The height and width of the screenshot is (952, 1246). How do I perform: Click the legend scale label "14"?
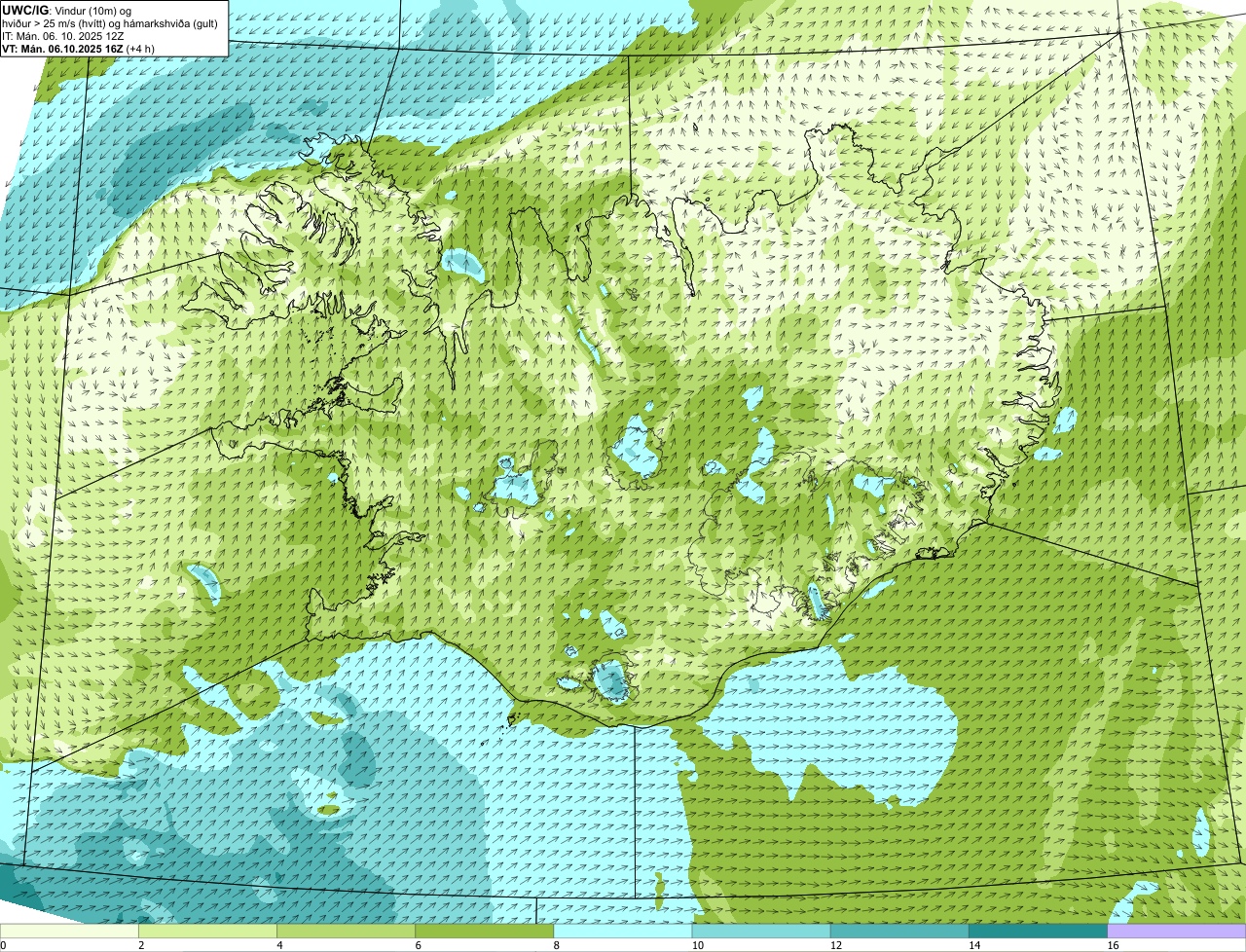(975, 945)
